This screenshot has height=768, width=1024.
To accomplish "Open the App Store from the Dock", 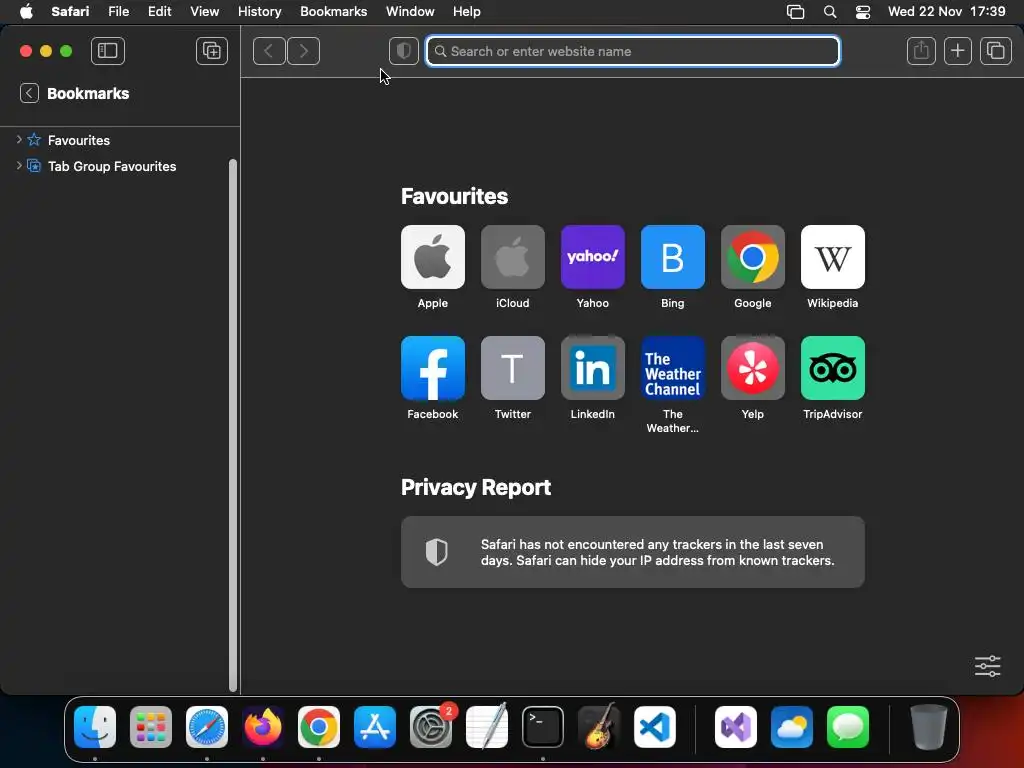I will pyautogui.click(x=375, y=727).
